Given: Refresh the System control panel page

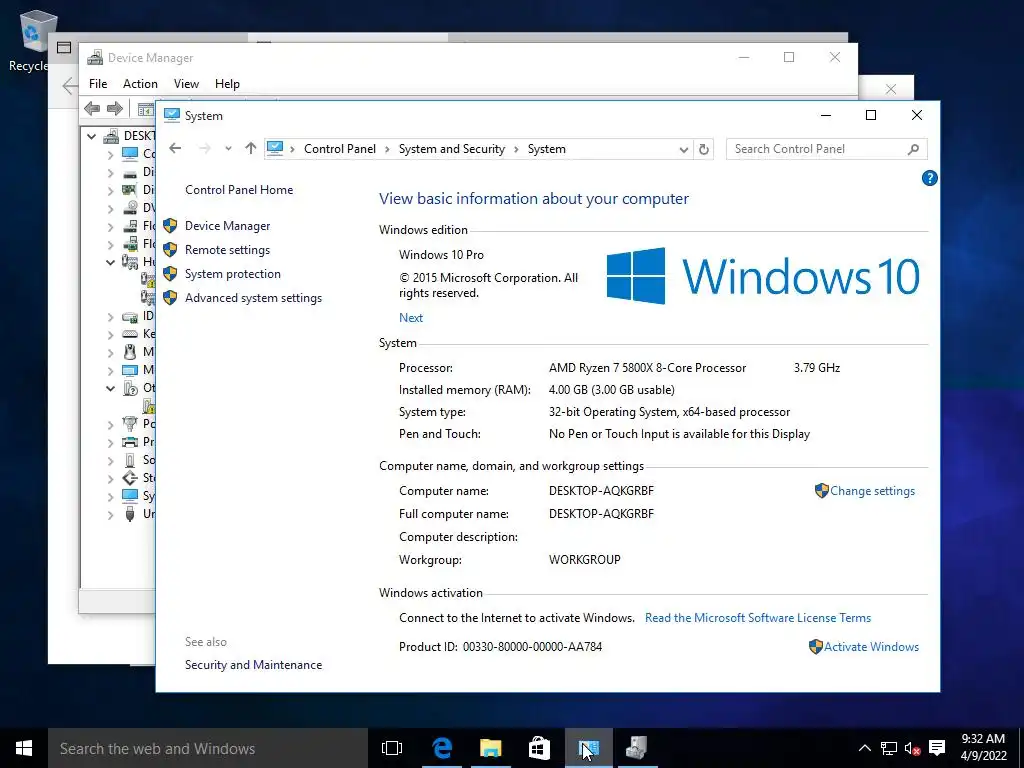Looking at the screenshot, I should pyautogui.click(x=703, y=149).
